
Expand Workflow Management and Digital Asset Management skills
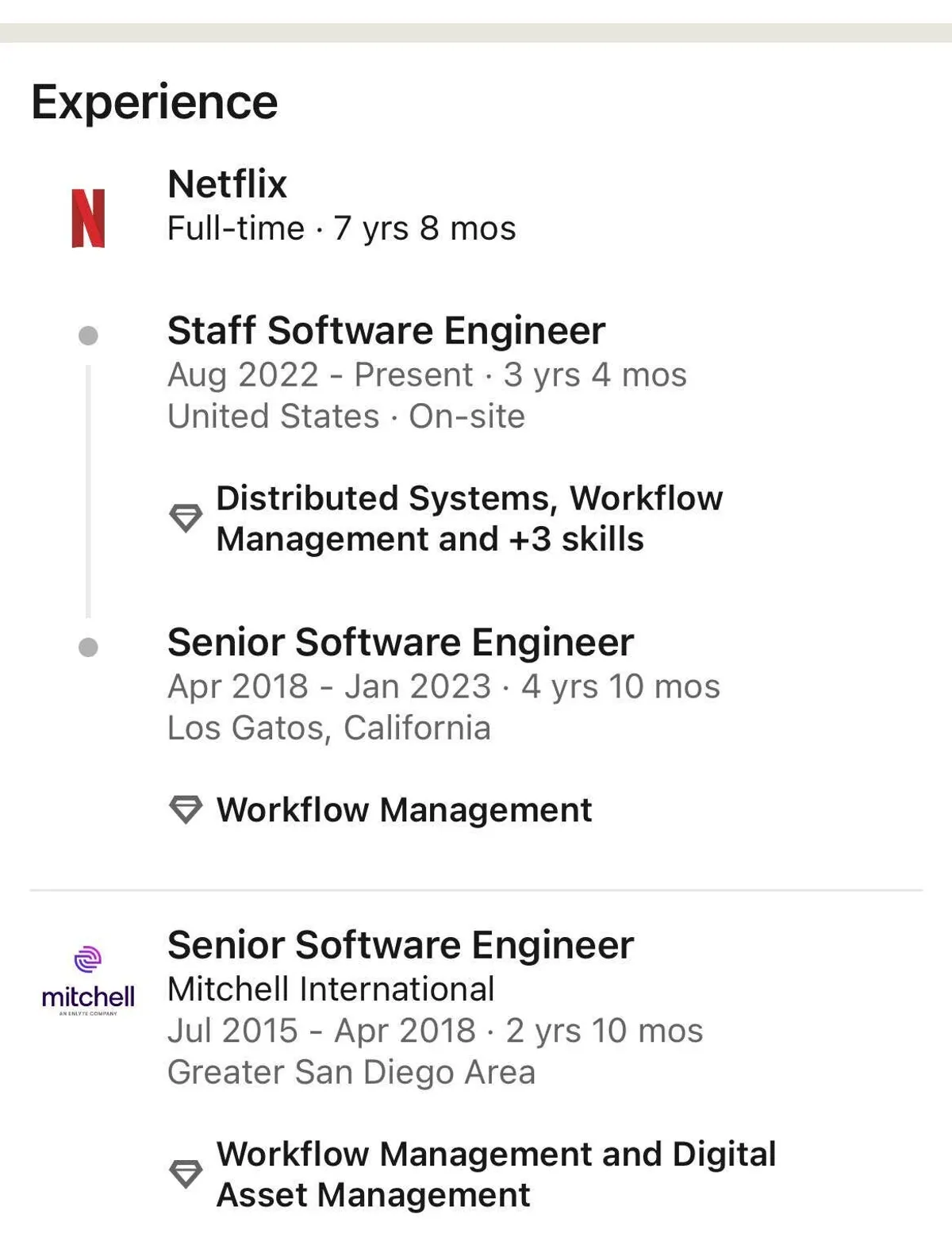tap(496, 1174)
